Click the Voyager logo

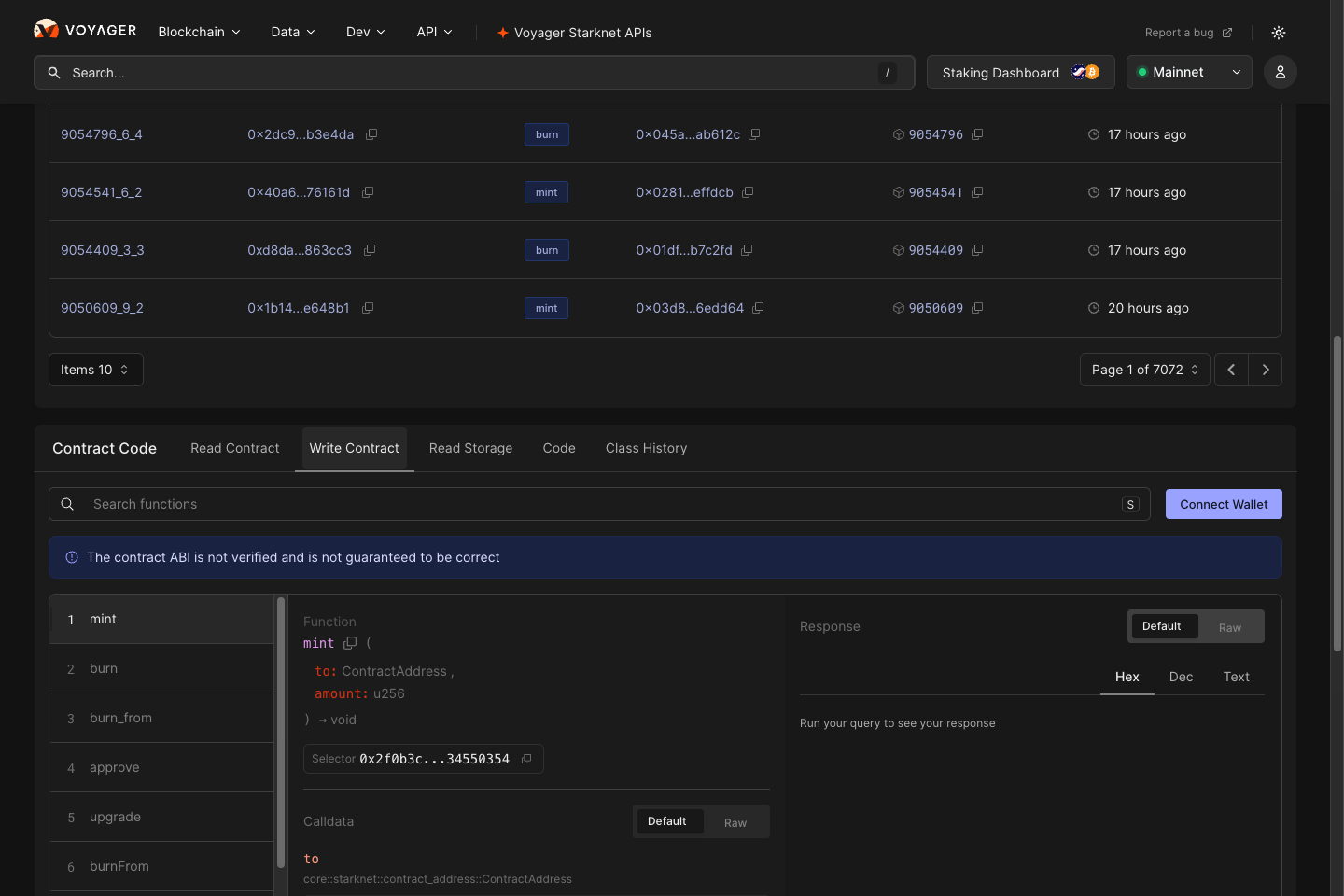click(x=85, y=30)
